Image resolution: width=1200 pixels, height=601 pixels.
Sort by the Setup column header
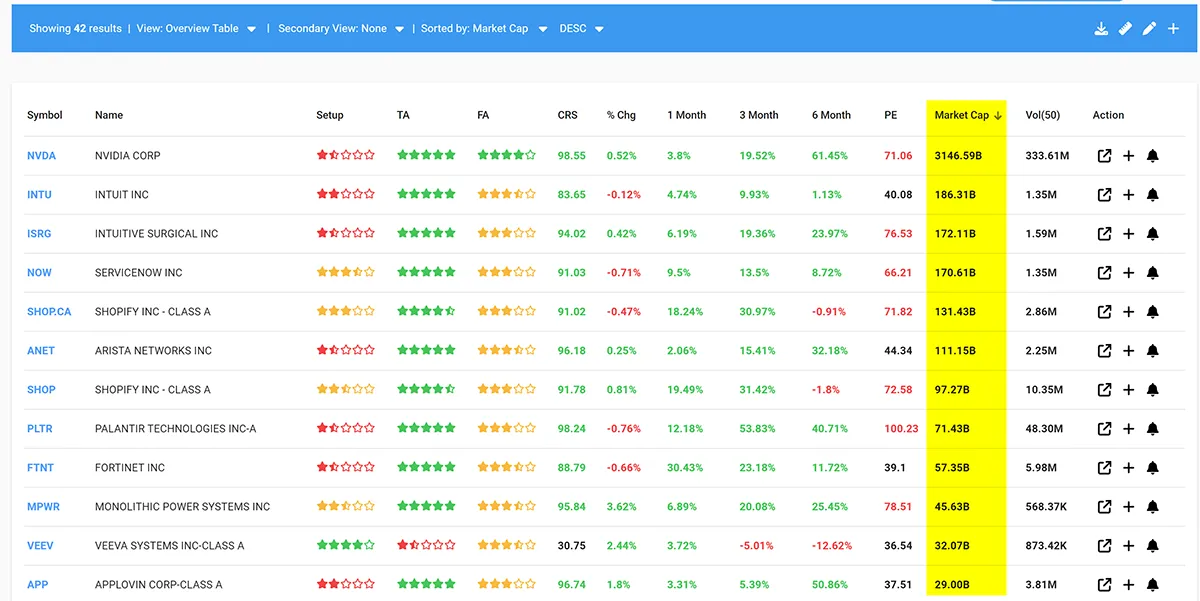(329, 115)
